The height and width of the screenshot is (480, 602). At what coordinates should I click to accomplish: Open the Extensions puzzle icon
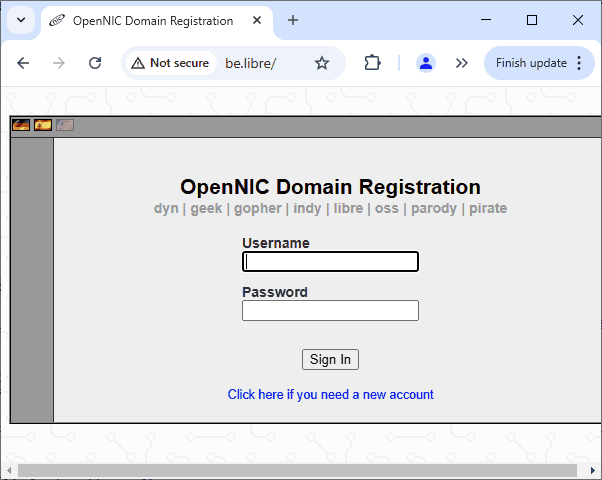[x=372, y=63]
